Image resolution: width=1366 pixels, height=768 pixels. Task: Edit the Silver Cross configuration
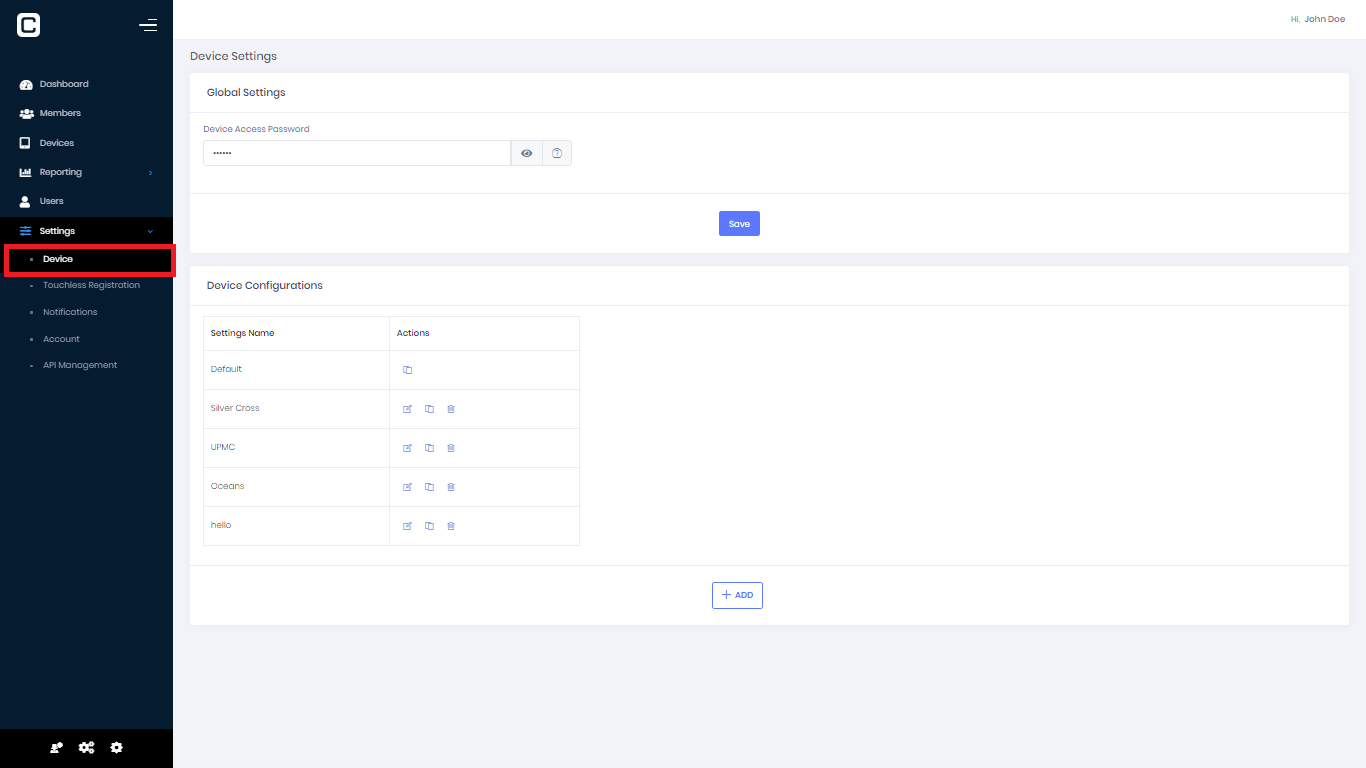tap(407, 408)
